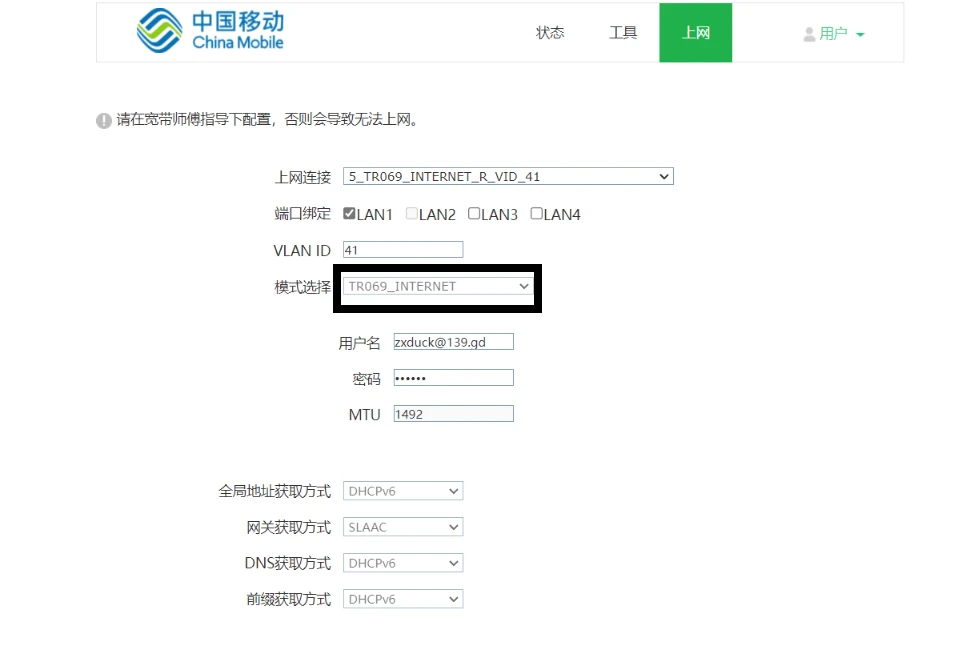The width and height of the screenshot is (958, 654).
Task: Expand the 上网连接 connection dropdown
Action: click(508, 177)
